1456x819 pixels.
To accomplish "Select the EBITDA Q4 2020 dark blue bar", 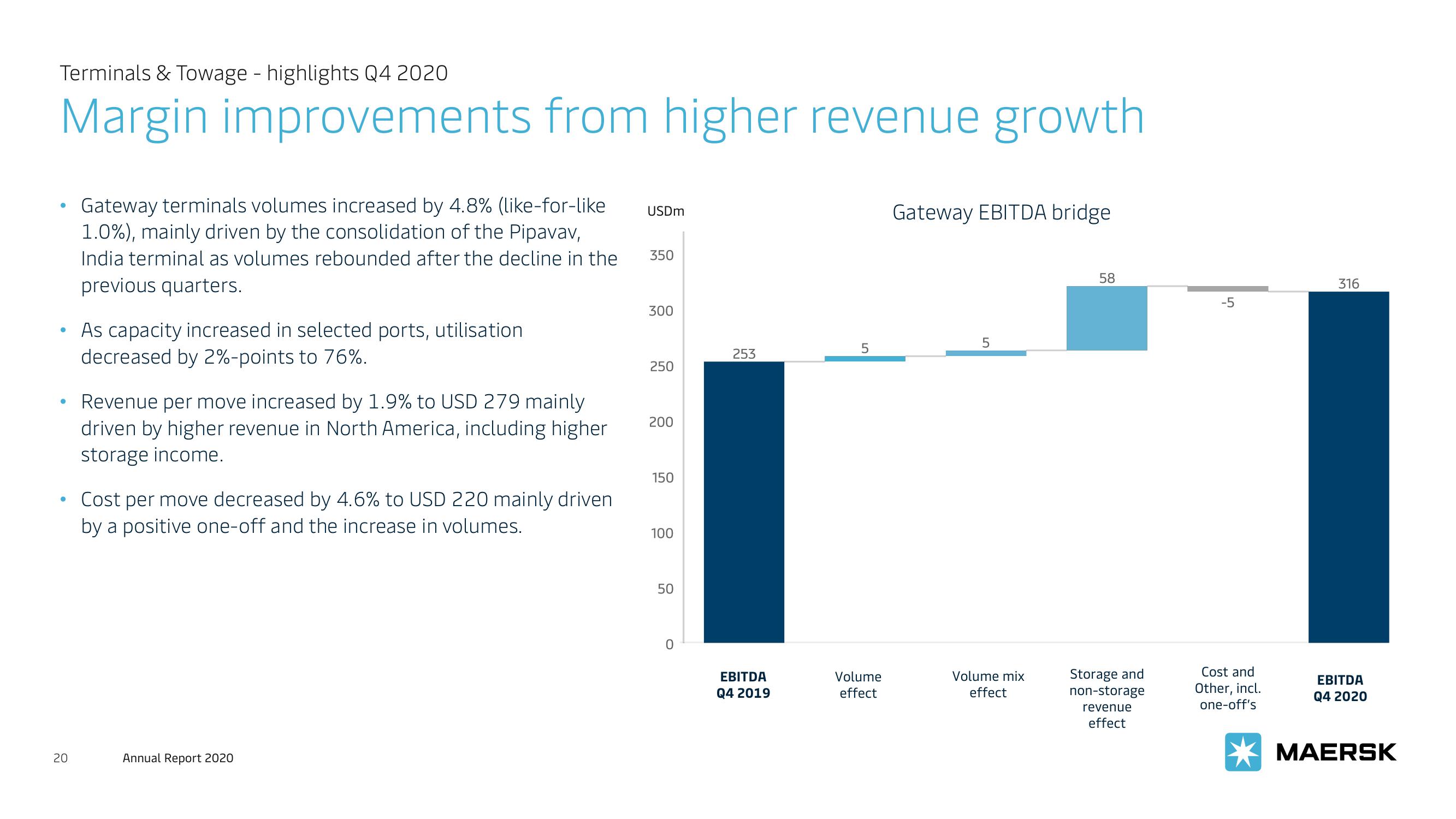I will click(1348, 467).
